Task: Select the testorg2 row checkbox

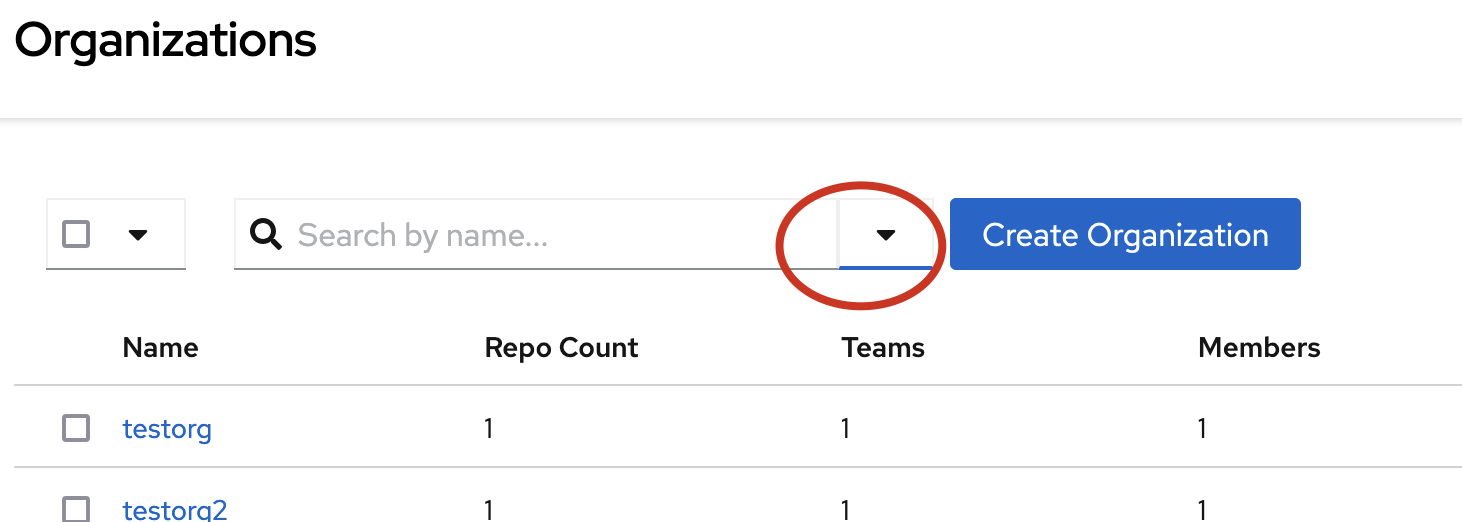Action: 76,509
